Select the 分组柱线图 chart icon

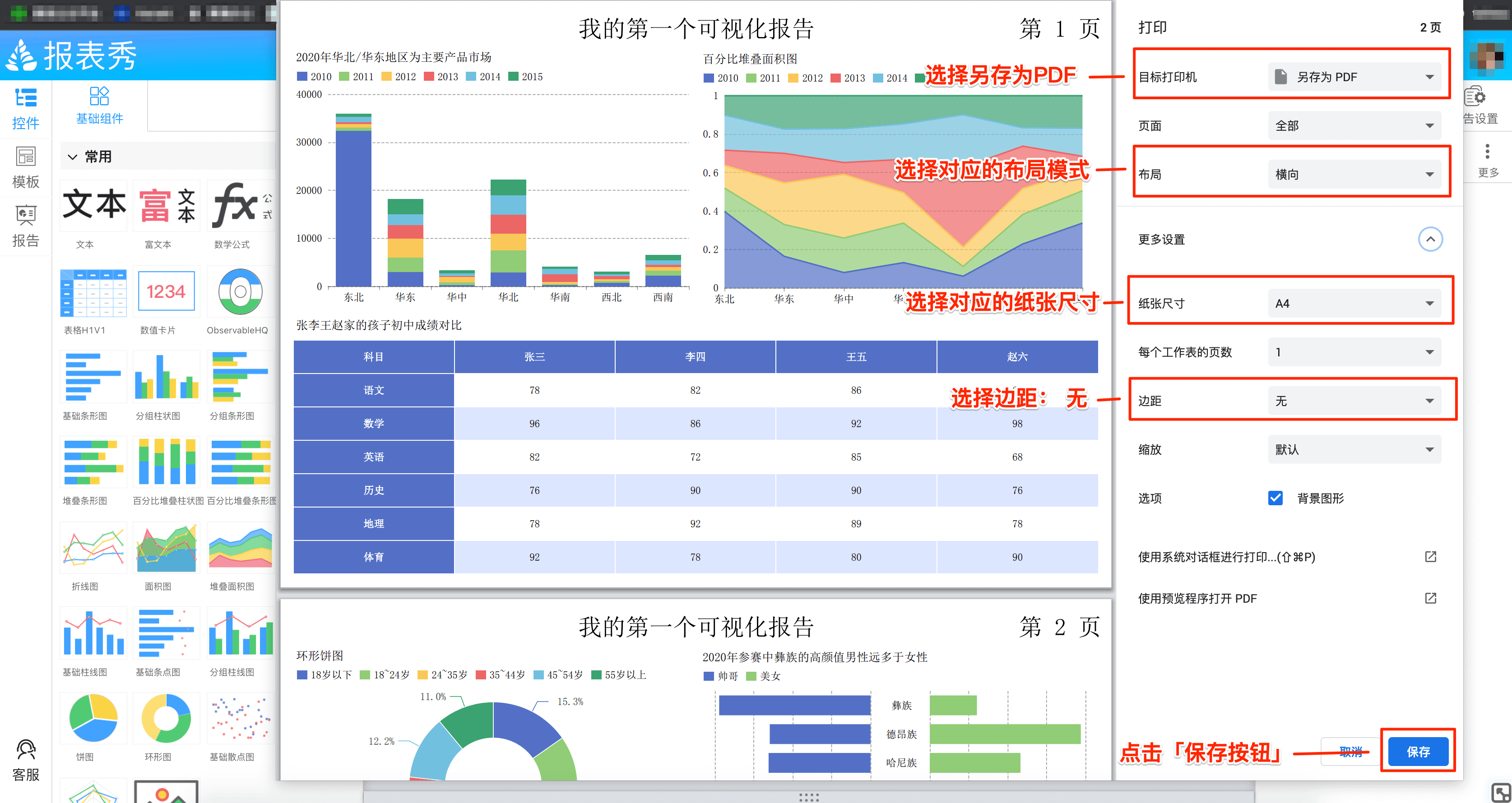point(240,633)
